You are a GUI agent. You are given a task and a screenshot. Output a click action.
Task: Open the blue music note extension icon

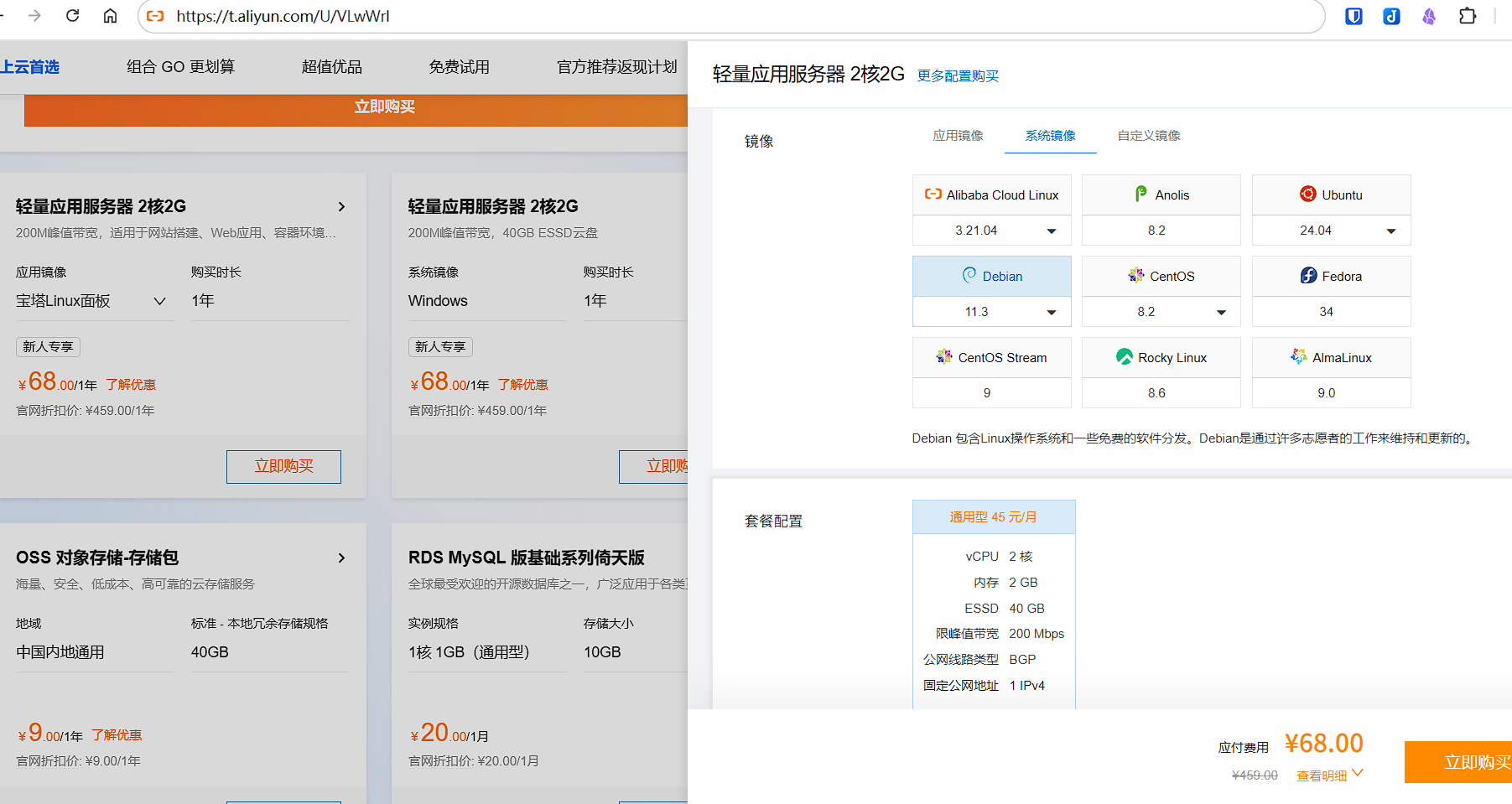point(1391,16)
